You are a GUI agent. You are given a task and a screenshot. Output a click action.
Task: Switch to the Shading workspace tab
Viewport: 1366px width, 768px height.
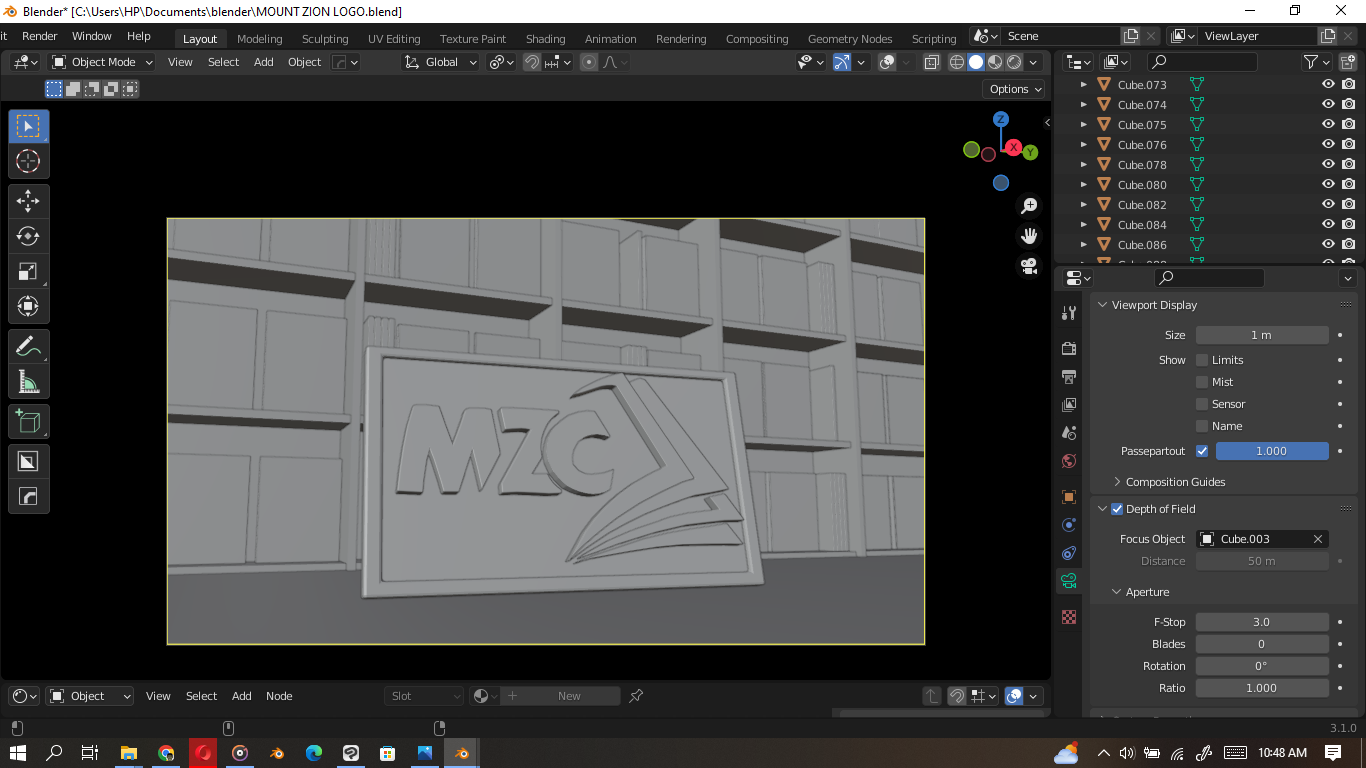(x=545, y=38)
